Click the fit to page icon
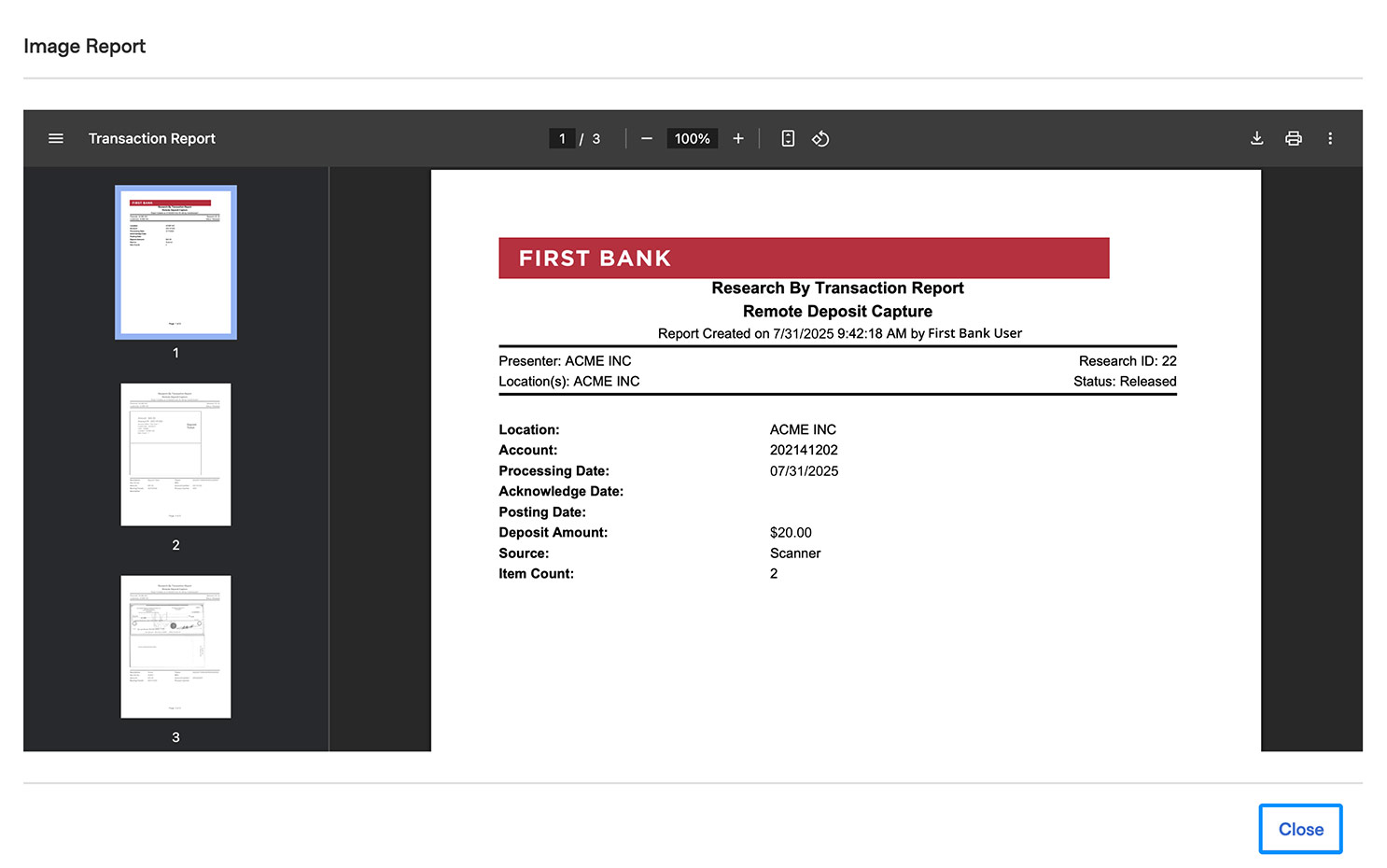 [x=788, y=138]
